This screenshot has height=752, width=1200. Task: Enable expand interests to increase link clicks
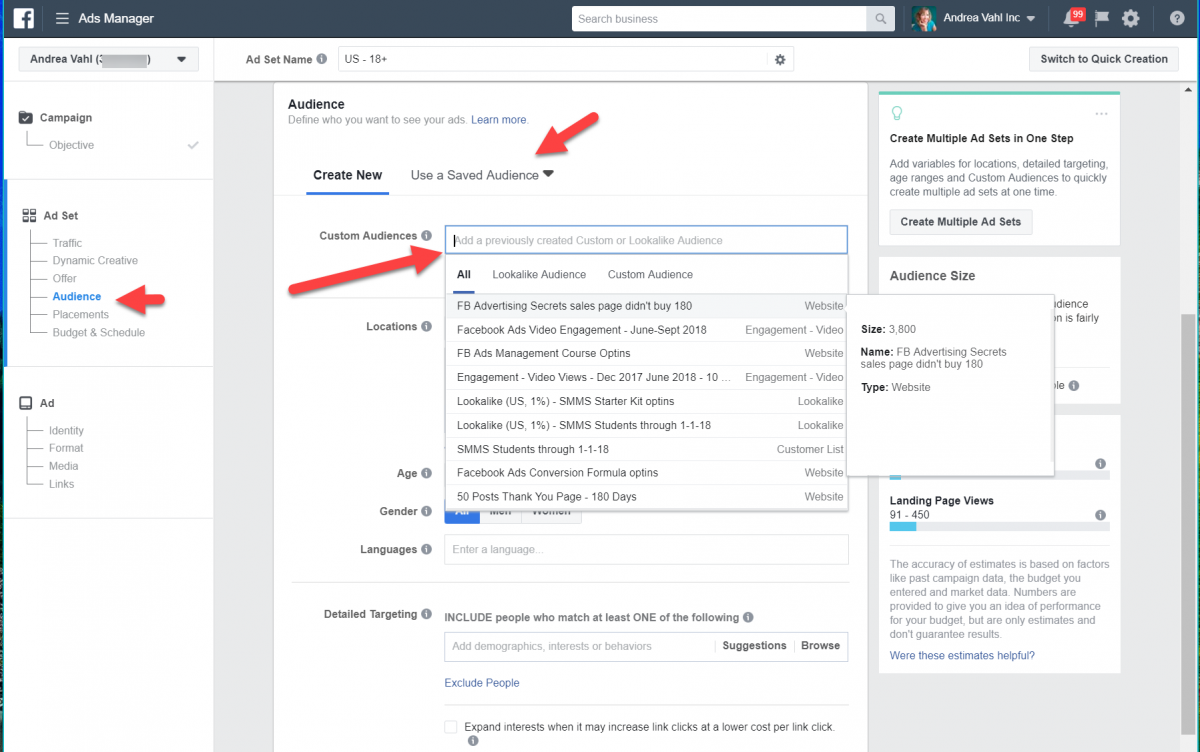click(450, 727)
